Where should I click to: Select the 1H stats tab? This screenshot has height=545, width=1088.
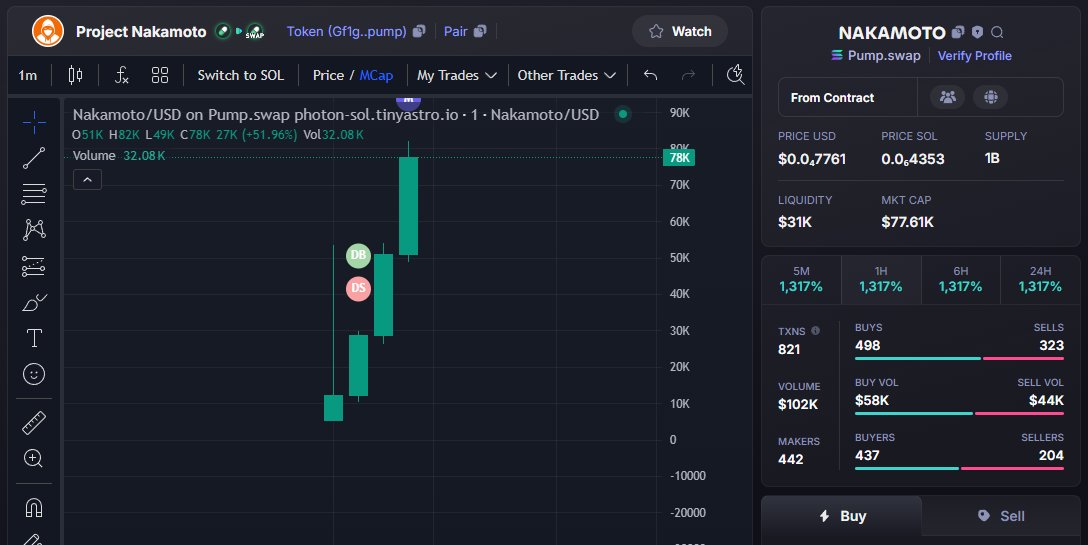tap(881, 279)
